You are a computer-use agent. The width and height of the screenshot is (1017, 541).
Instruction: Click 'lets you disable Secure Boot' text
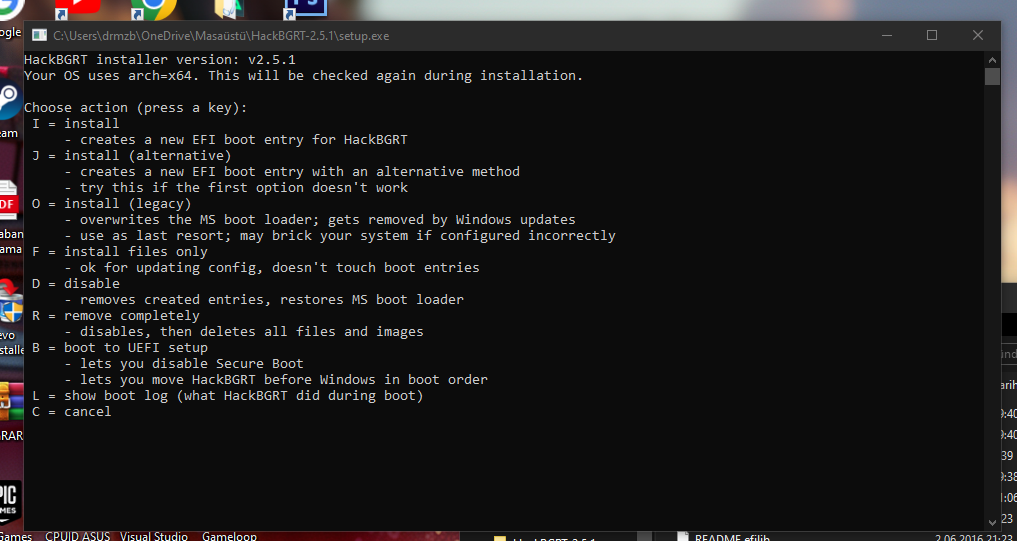click(x=184, y=363)
